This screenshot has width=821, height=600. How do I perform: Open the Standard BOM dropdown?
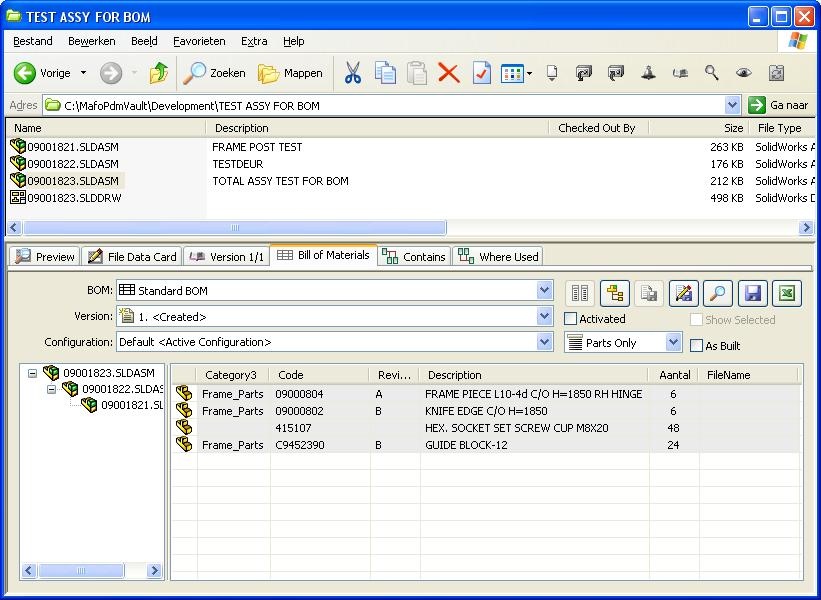pos(544,291)
